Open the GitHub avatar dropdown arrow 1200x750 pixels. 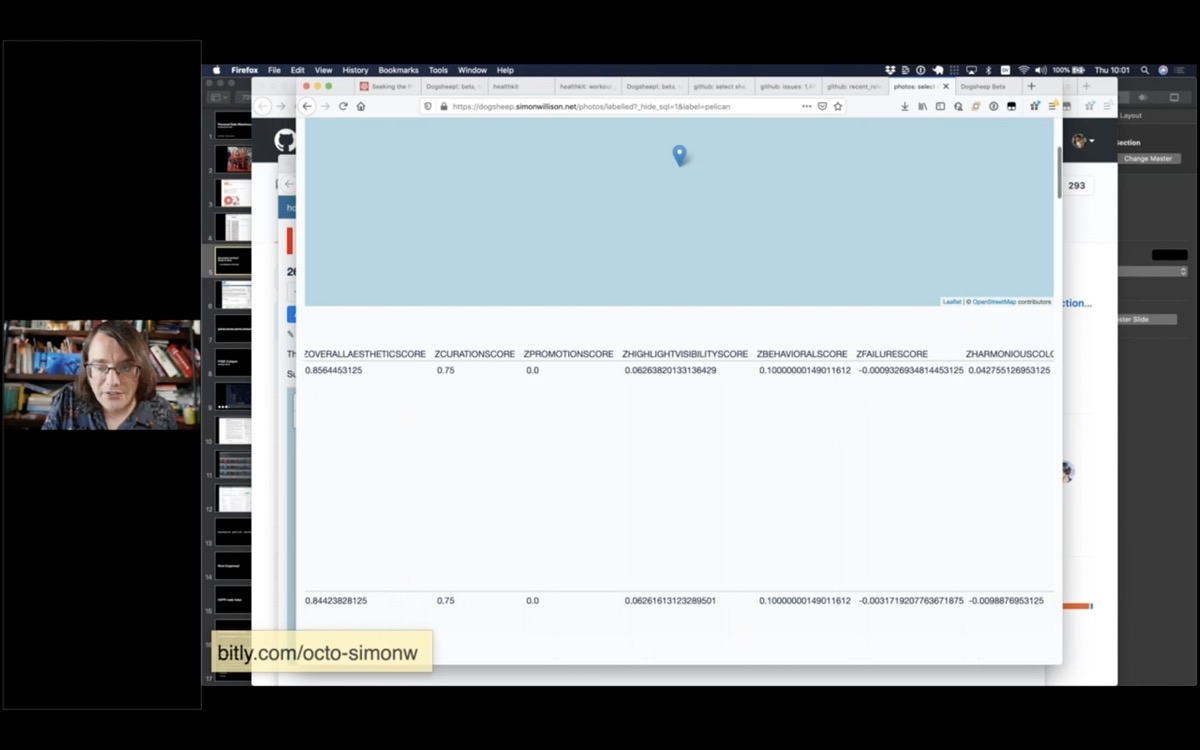click(1092, 141)
